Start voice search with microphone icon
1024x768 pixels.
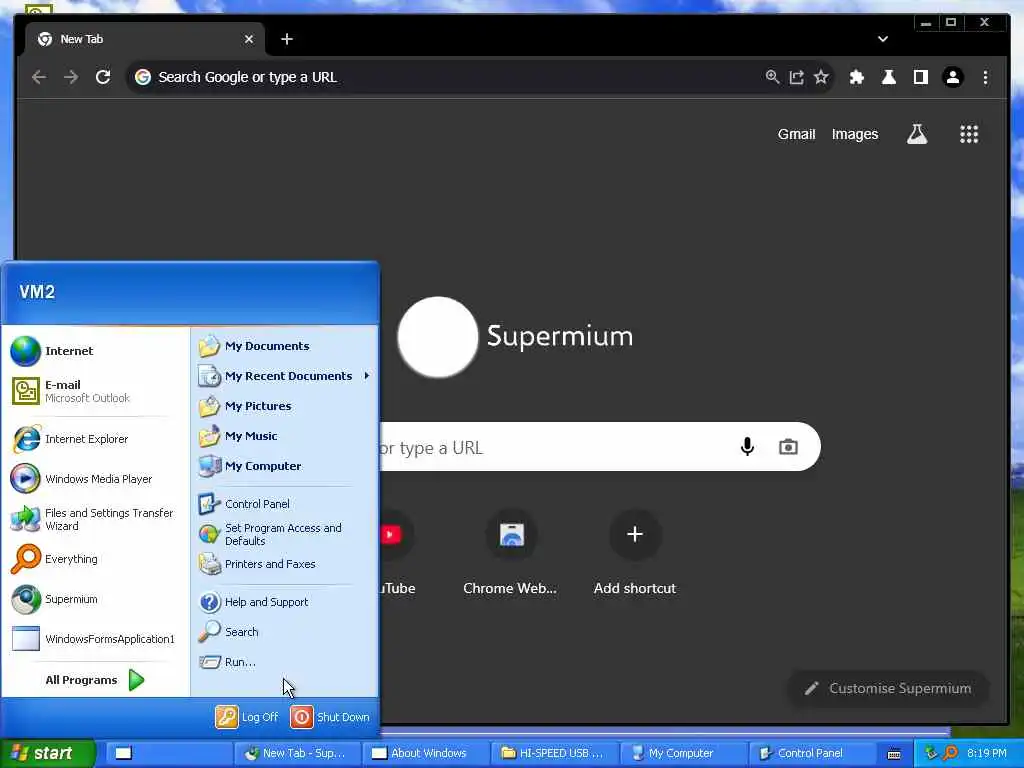tap(748, 447)
